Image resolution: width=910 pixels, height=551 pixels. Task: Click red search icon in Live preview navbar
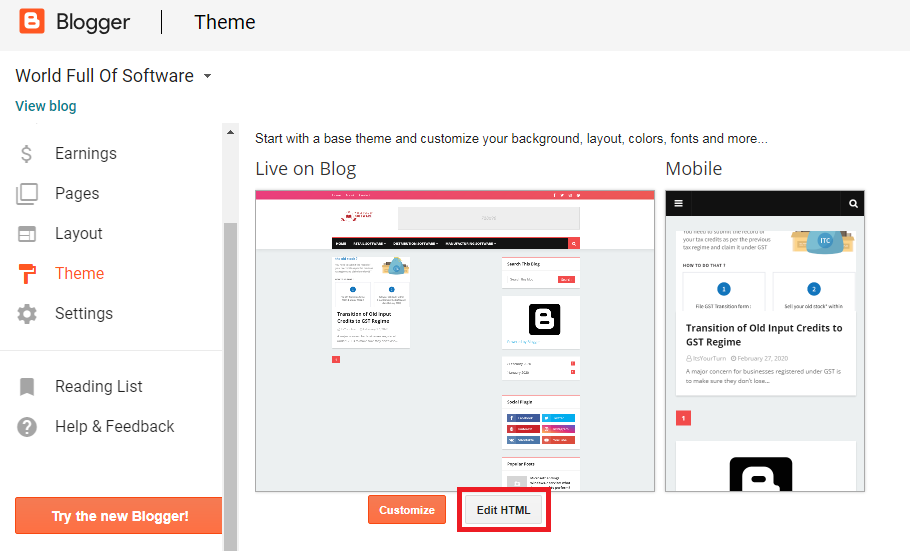pyautogui.click(x=573, y=243)
